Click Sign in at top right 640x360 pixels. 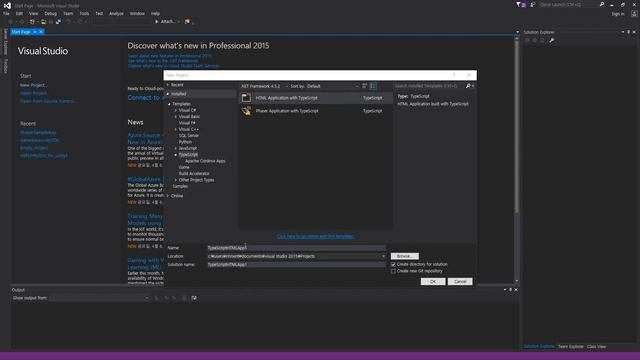(618, 14)
